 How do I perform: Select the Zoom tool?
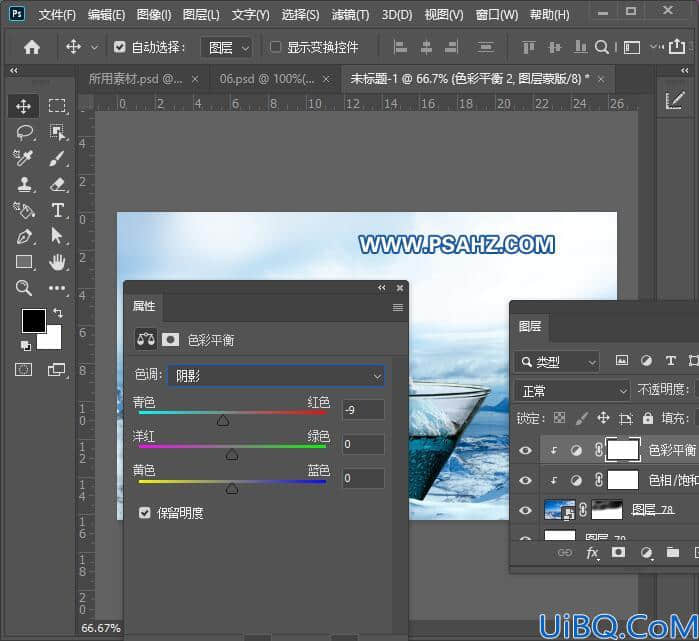(24, 288)
